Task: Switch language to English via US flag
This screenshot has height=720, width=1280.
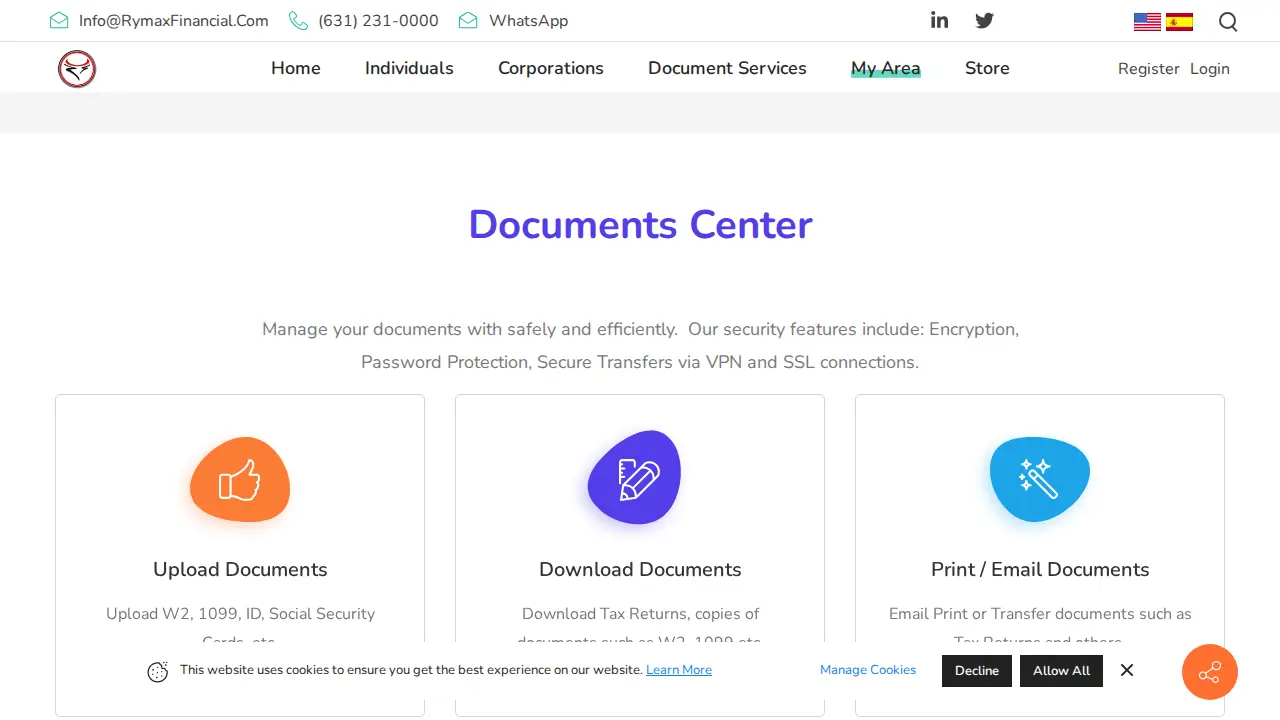Action: 1147,22
